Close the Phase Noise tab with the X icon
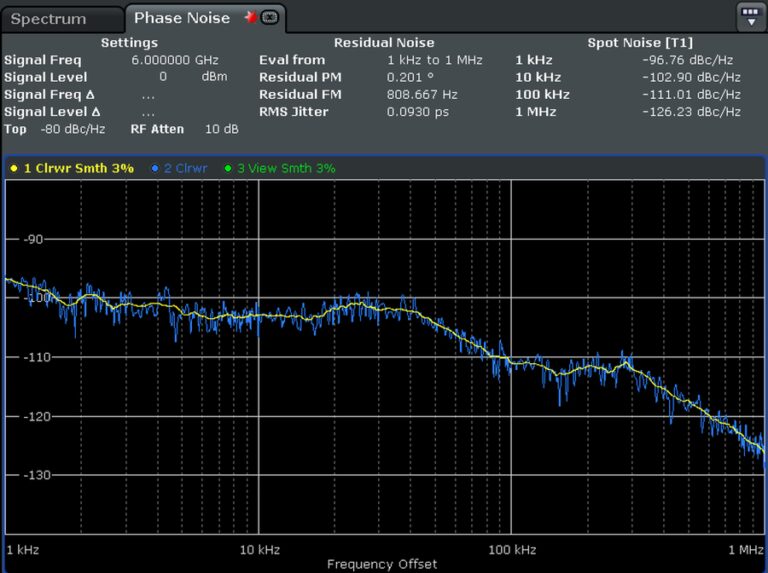 pos(269,18)
